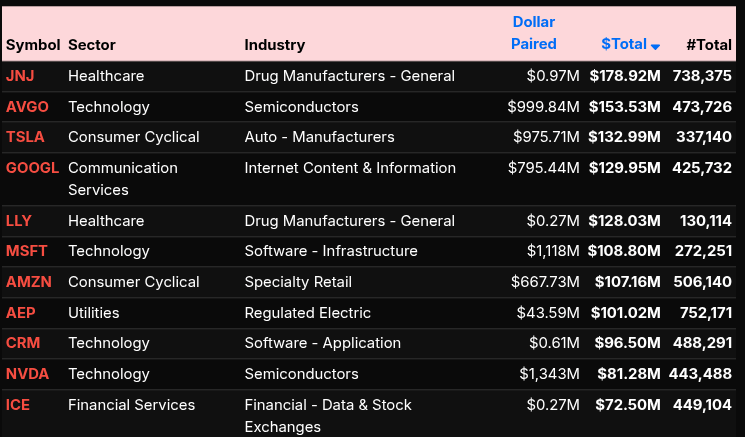Click the Industry column header
Viewport: 745px width, 437px height.
275,45
